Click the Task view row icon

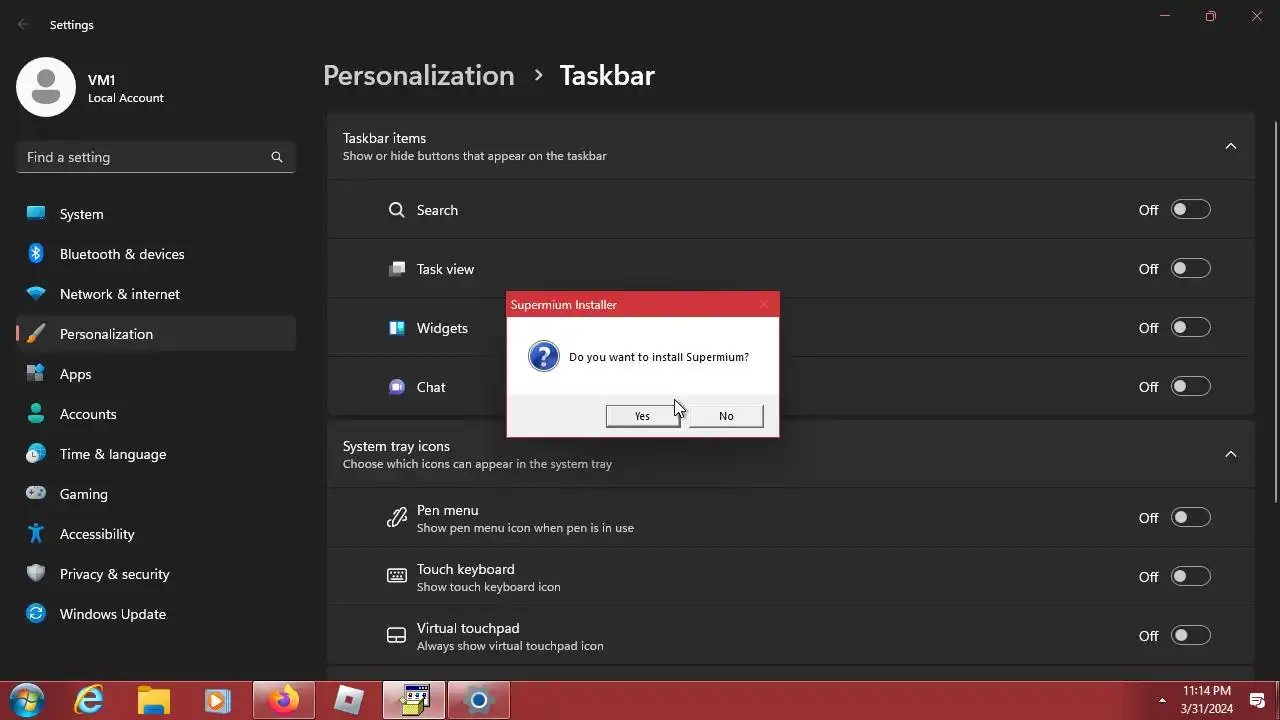point(397,269)
